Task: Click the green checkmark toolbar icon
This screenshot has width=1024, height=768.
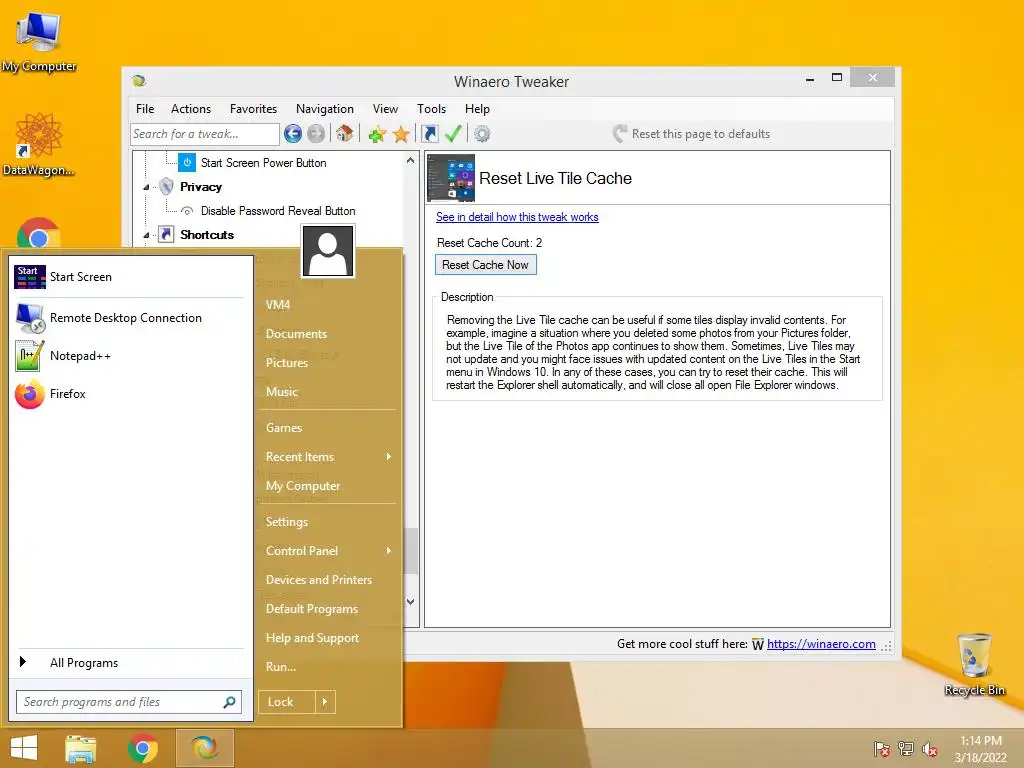Action: point(453,134)
